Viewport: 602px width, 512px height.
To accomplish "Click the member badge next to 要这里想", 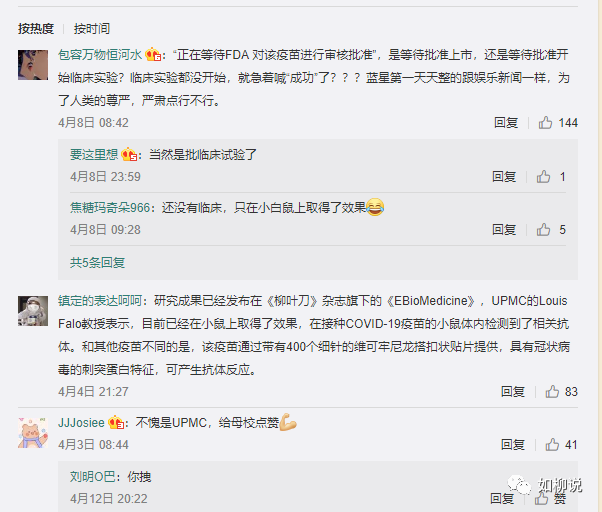I will point(129,155).
